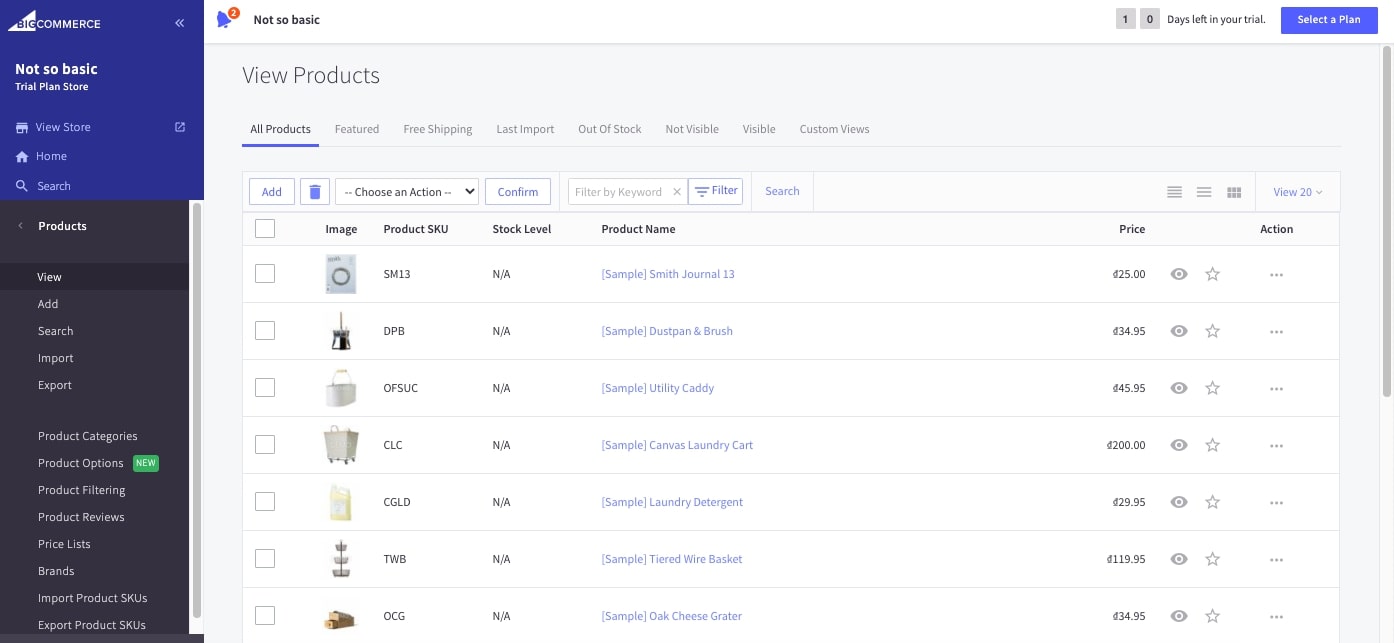Collapse the Products sidebar section
This screenshot has height=643, width=1394.
pos(20,225)
